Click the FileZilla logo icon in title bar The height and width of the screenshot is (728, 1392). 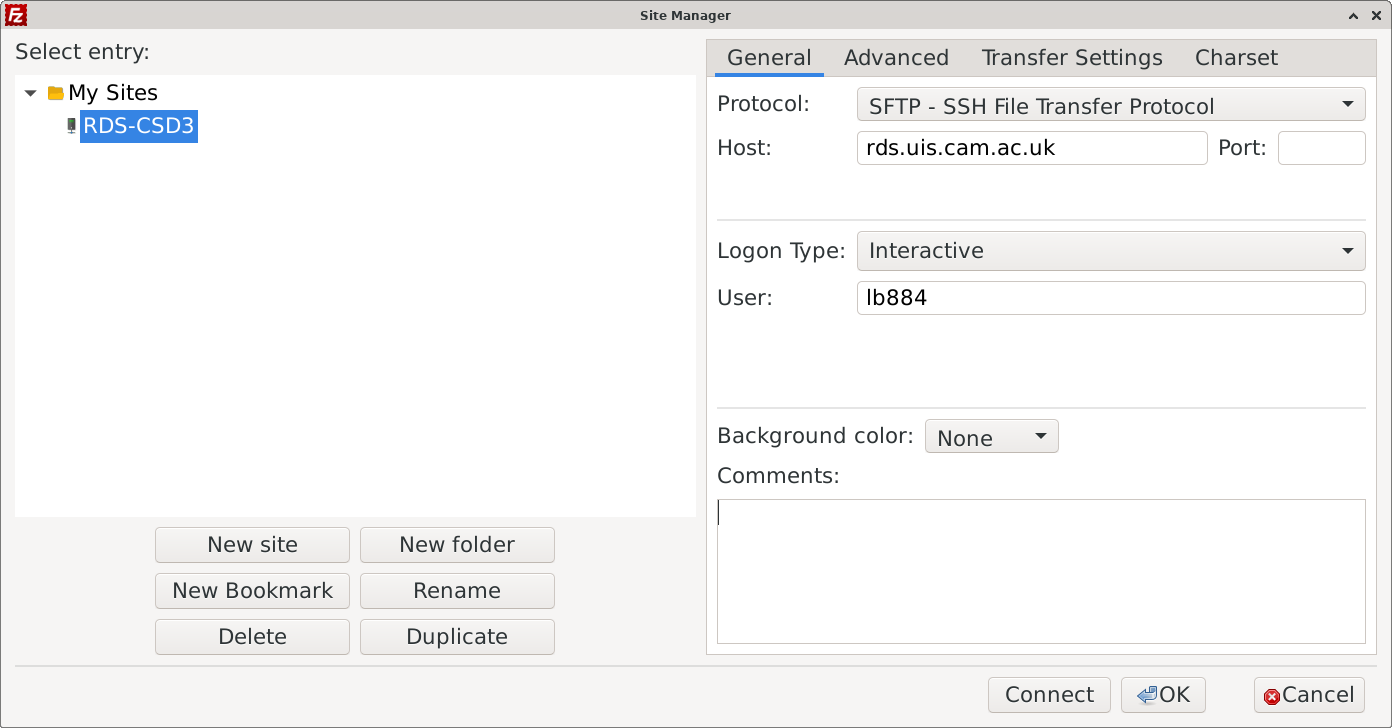click(x=15, y=15)
